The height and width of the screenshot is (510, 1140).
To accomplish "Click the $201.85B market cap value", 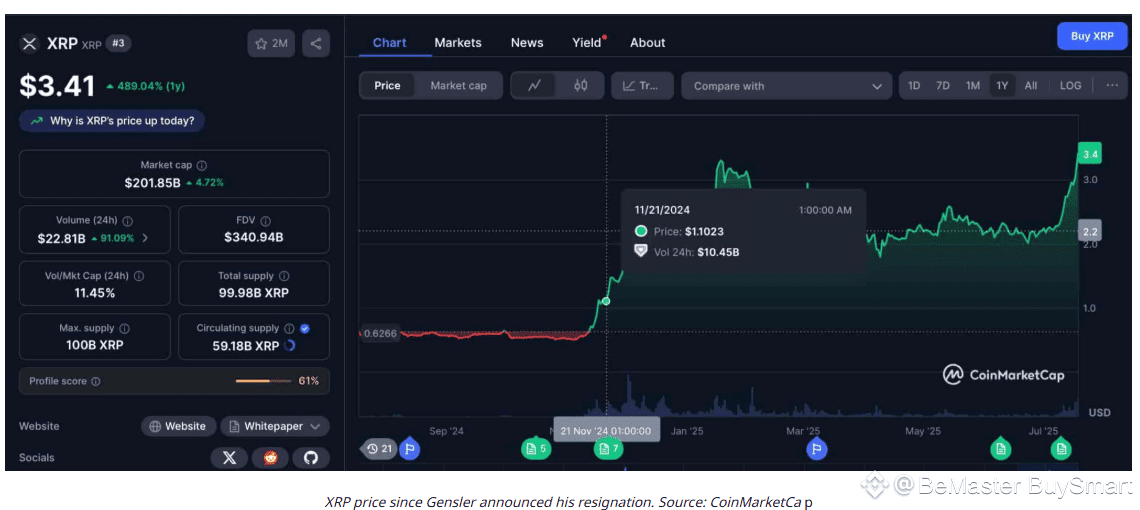I will point(152,183).
